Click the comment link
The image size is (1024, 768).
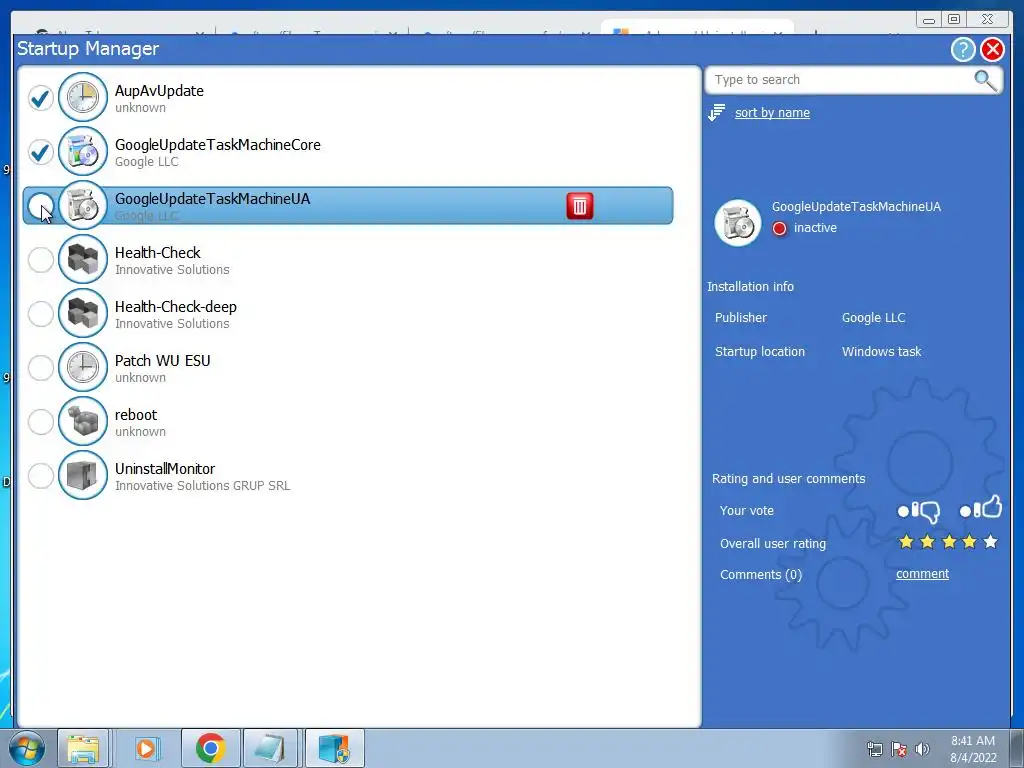tap(922, 574)
